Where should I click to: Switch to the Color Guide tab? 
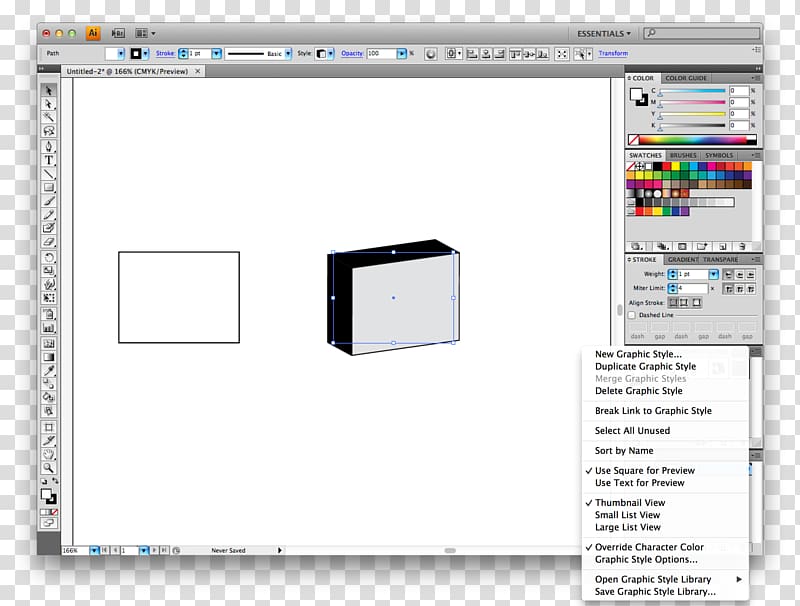coord(686,78)
